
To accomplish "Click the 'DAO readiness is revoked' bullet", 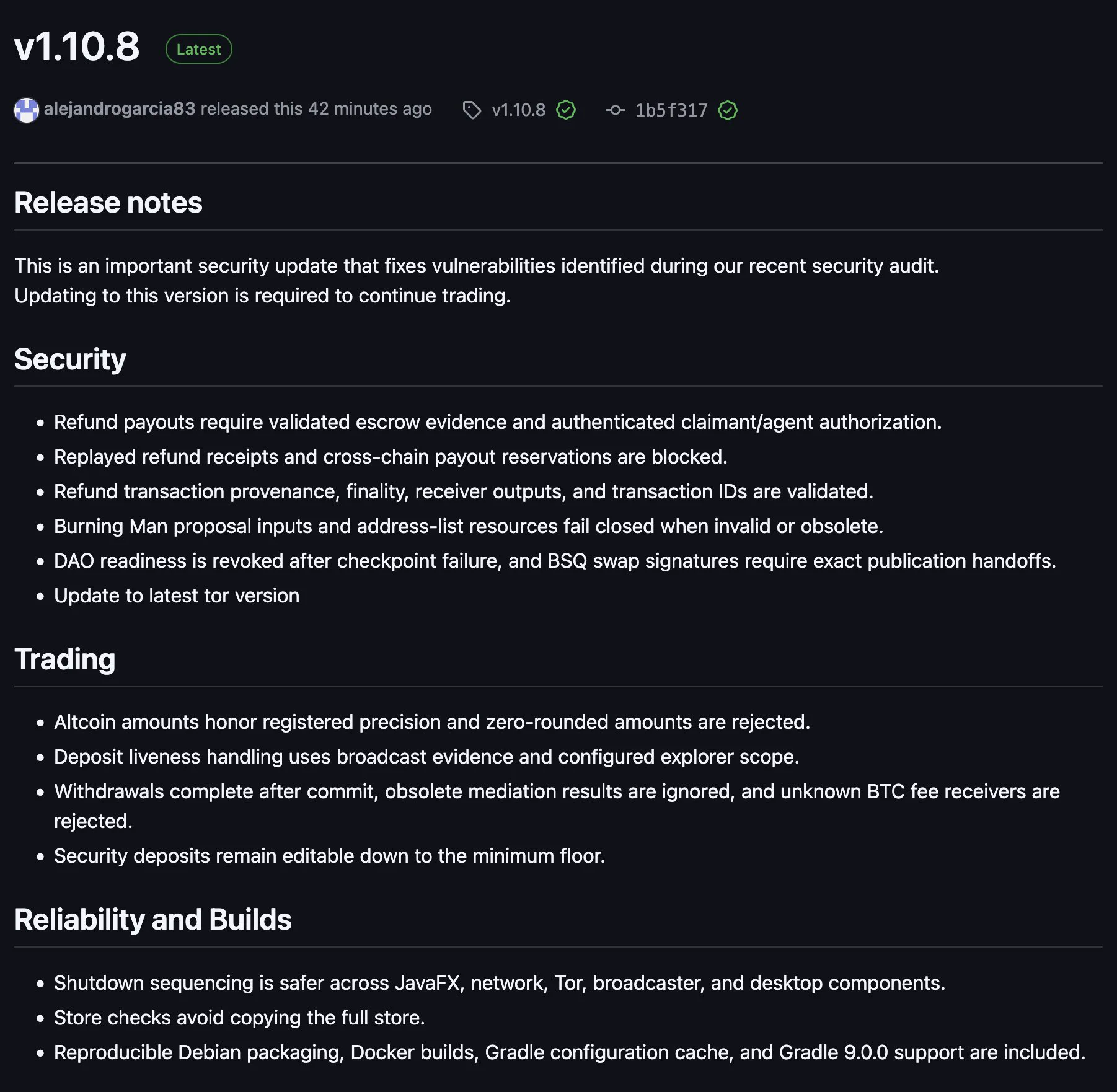I will point(555,561).
